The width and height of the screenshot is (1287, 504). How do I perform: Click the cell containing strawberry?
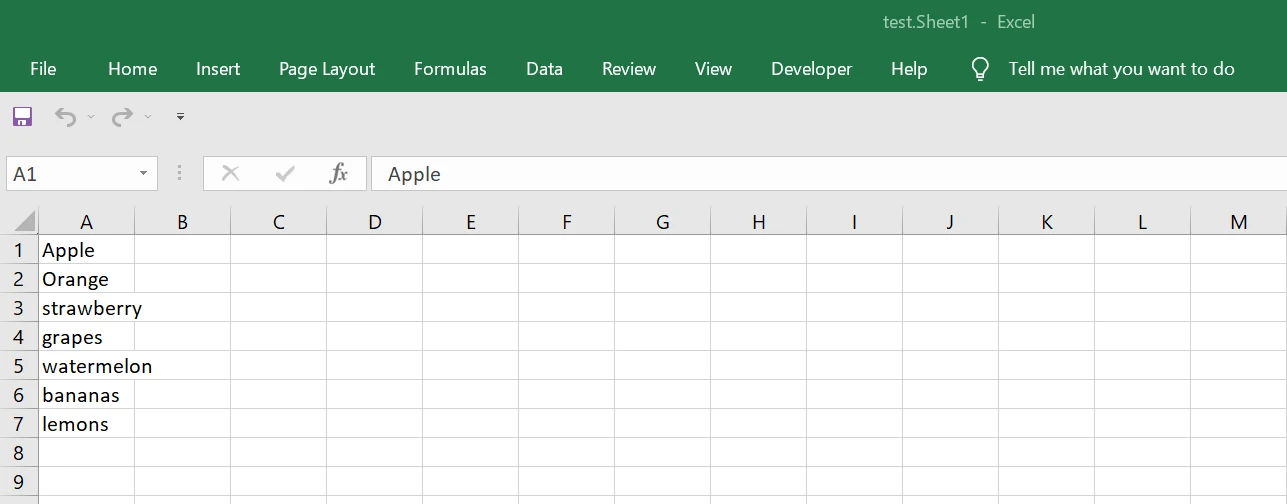pos(86,308)
